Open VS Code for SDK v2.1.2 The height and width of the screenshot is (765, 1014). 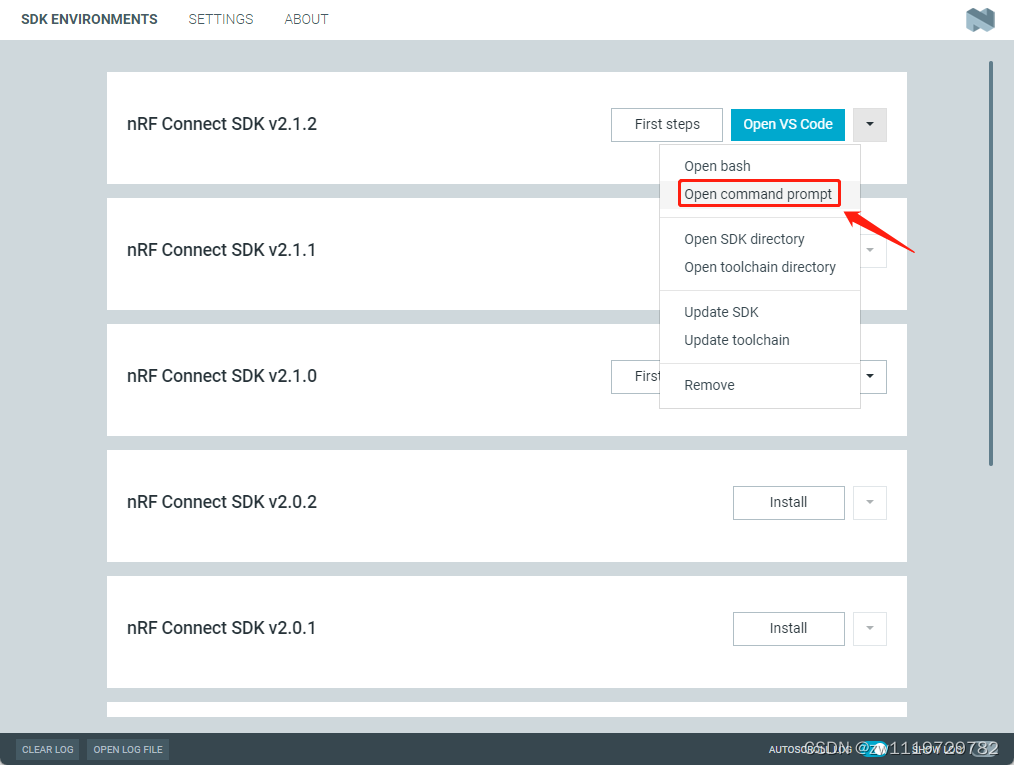click(x=787, y=124)
